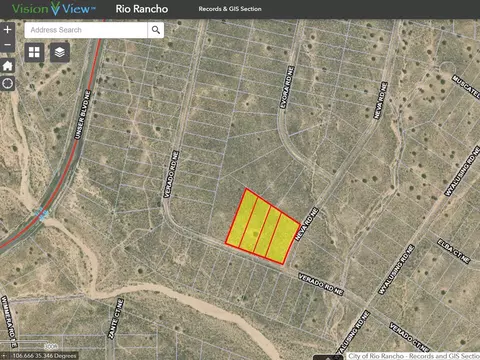Screen dimensions: 480x360
Task: Click the Vision View logo
Action: click(x=53, y=8)
